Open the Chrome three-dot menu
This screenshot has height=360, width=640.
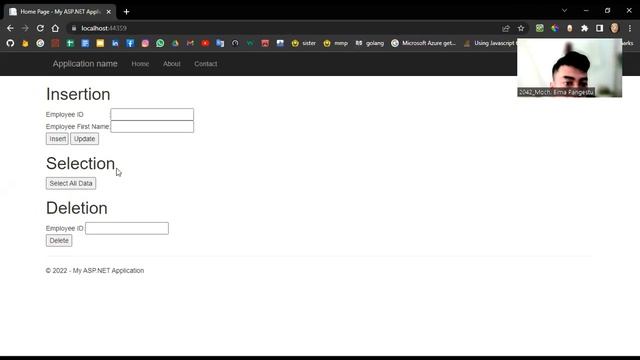(630, 28)
